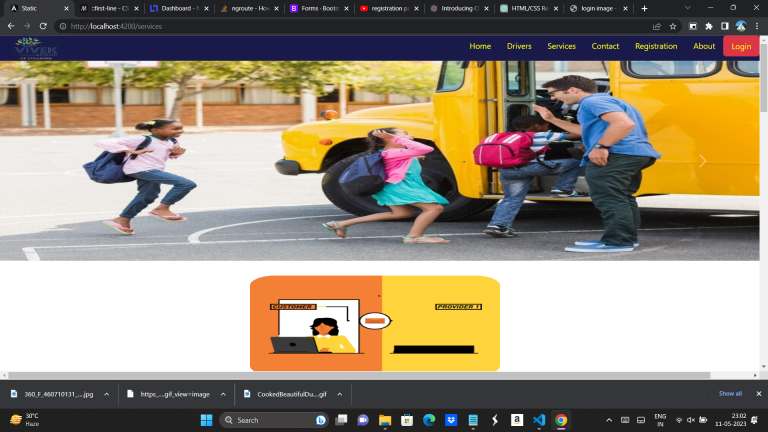Open the Drivers navigation item
768x432 pixels.
519,46
